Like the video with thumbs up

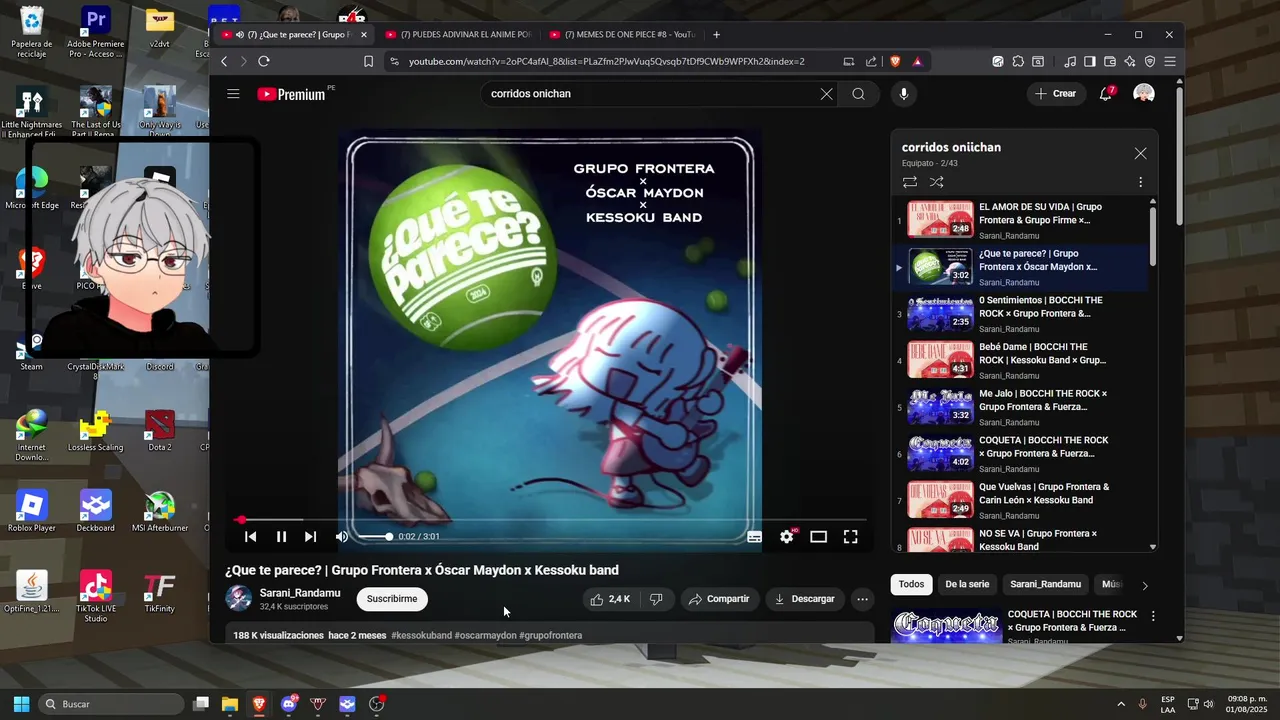(x=611, y=599)
